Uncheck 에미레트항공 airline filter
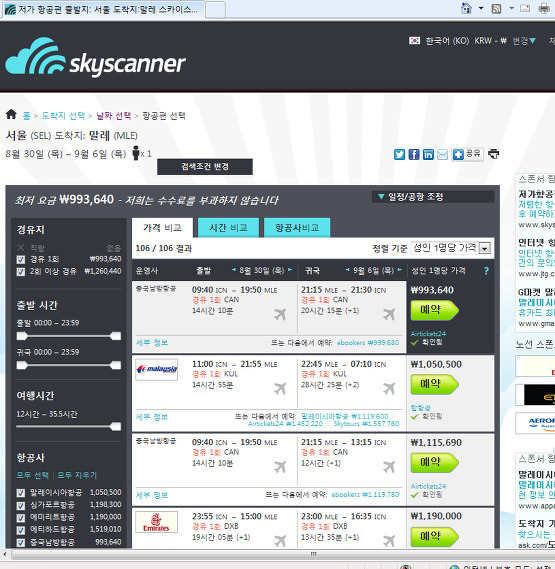Image resolution: width=555 pixels, height=569 pixels. pyautogui.click(x=21, y=517)
